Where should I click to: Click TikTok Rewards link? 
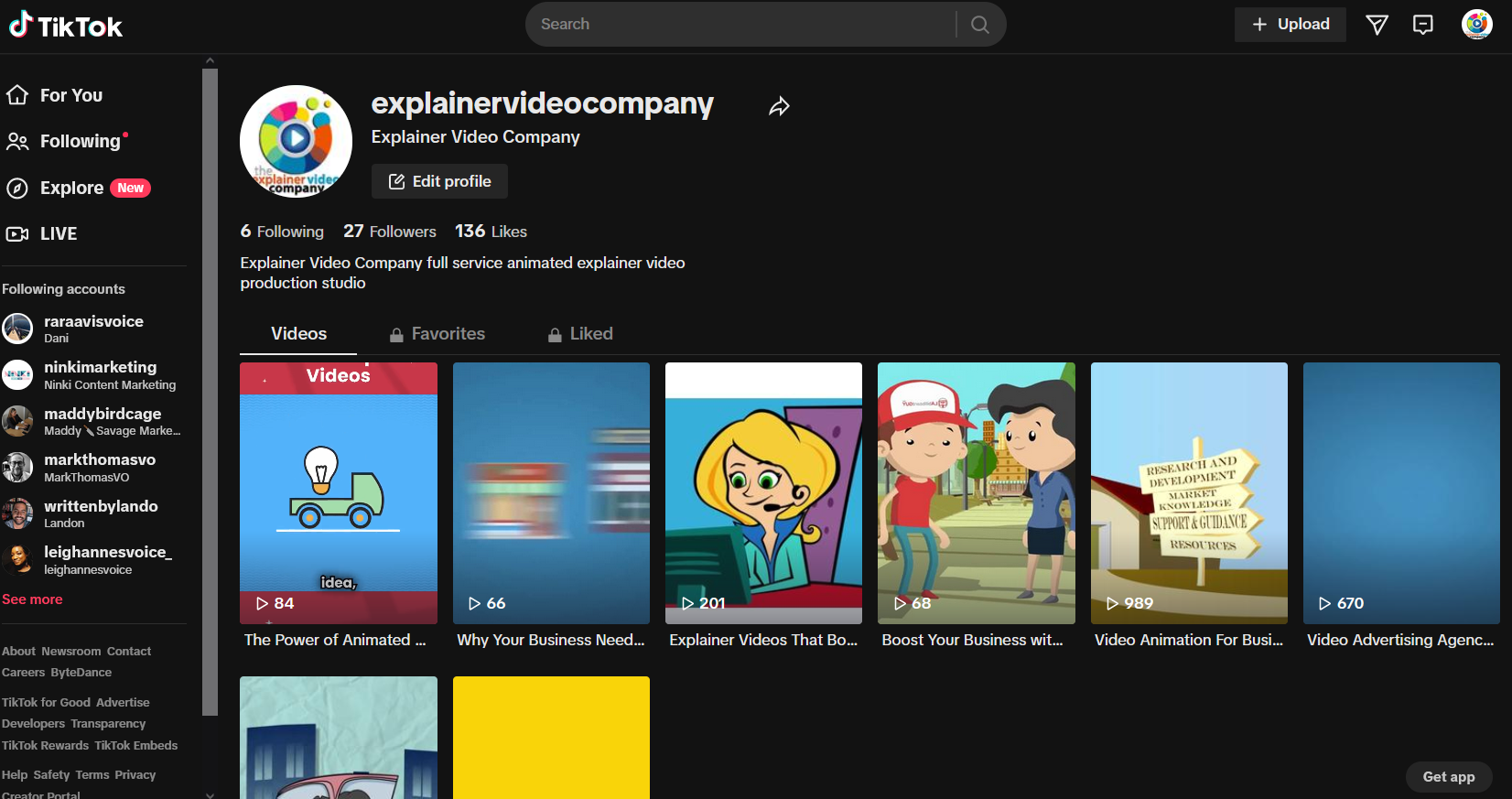coord(45,746)
